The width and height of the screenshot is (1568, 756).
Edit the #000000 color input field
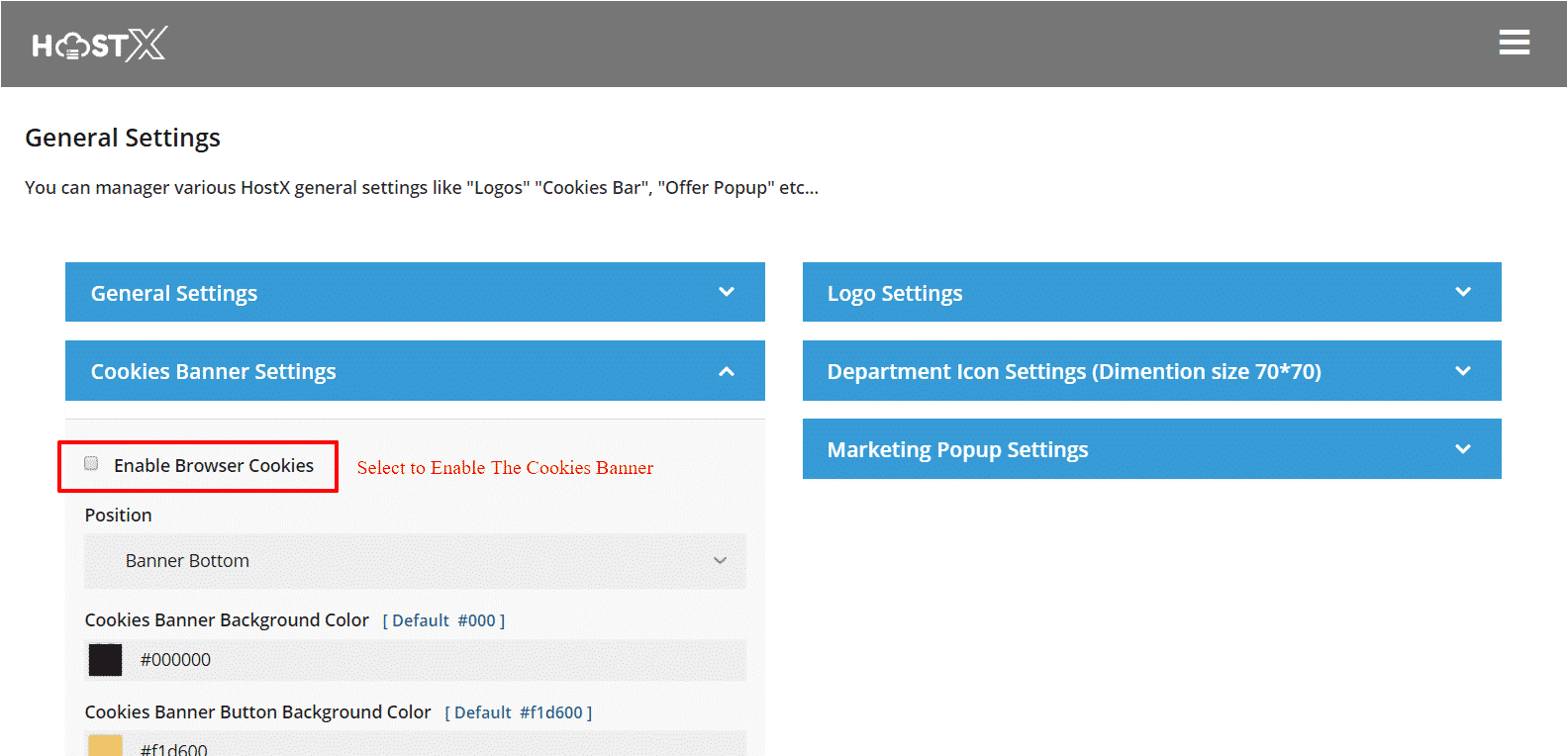pos(436,660)
